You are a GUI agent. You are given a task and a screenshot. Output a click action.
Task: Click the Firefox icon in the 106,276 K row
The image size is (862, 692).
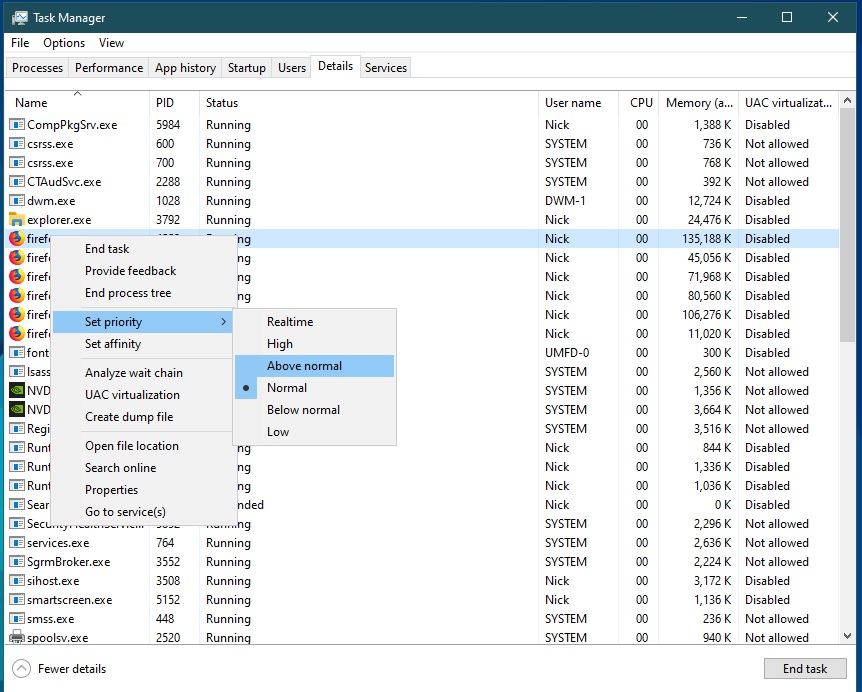click(x=17, y=314)
